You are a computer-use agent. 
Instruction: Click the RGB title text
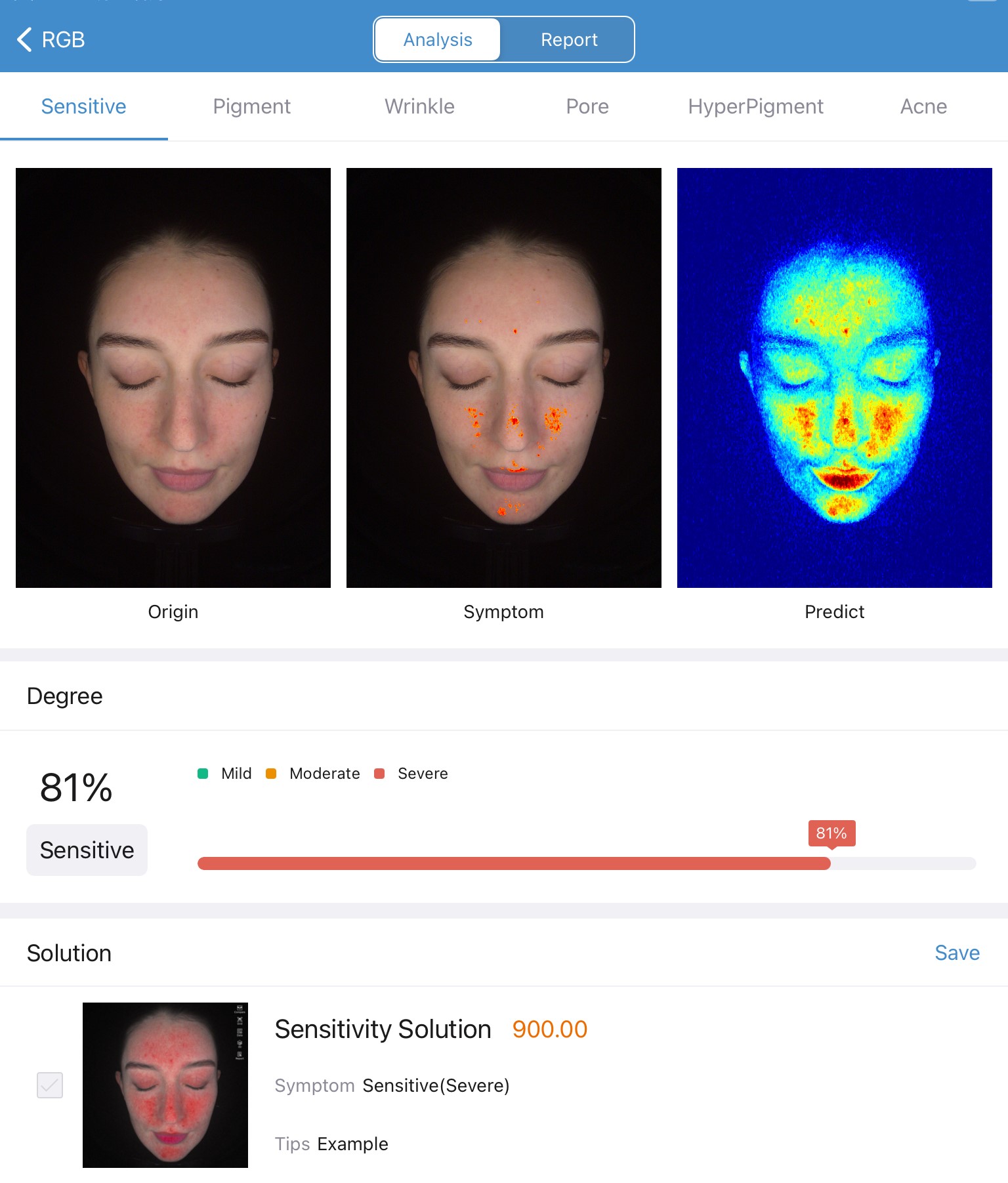pos(63,39)
